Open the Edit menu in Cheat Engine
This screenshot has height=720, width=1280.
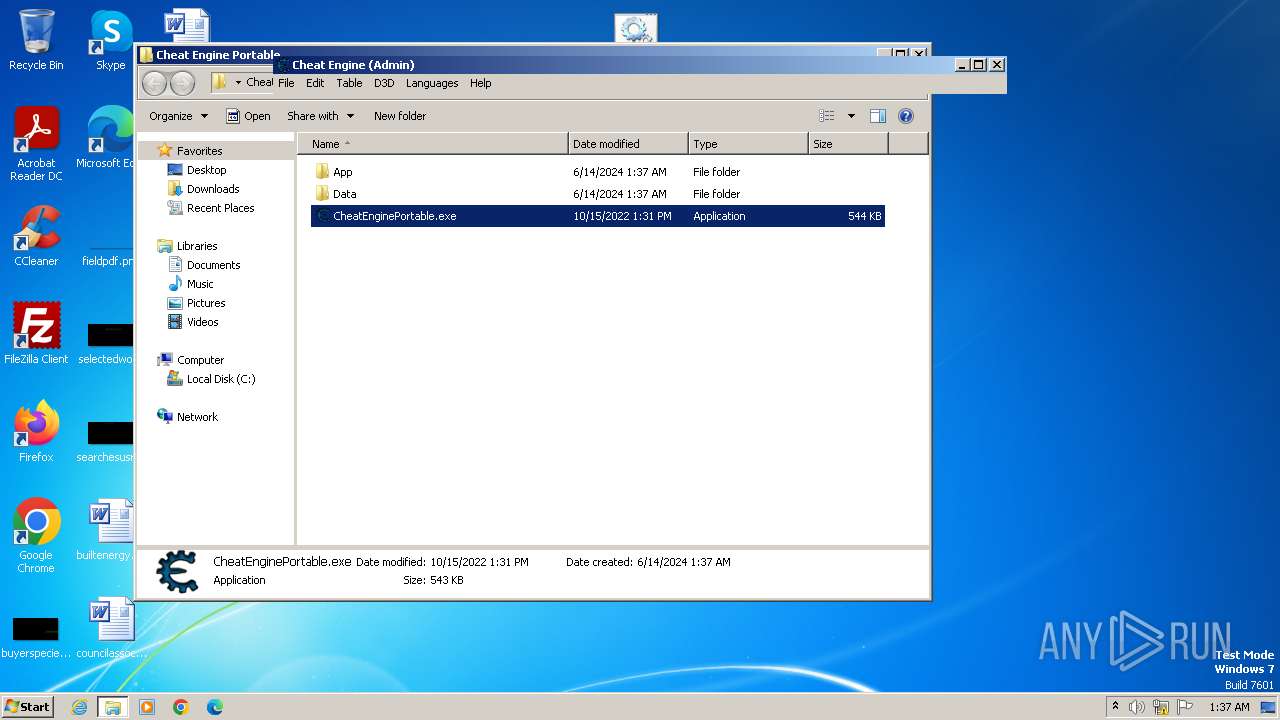(x=315, y=83)
